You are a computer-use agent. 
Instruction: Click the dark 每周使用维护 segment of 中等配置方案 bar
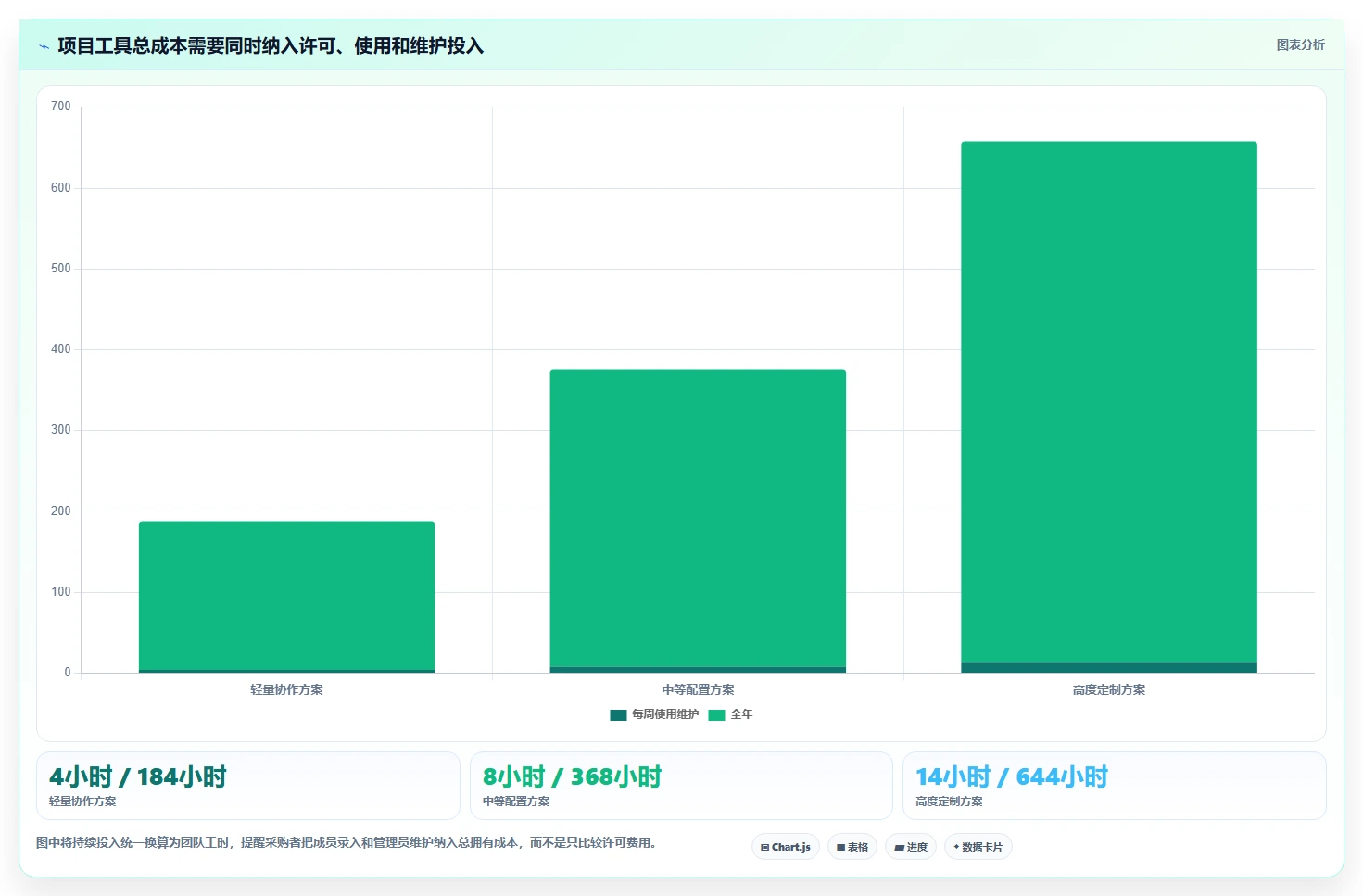[698, 670]
